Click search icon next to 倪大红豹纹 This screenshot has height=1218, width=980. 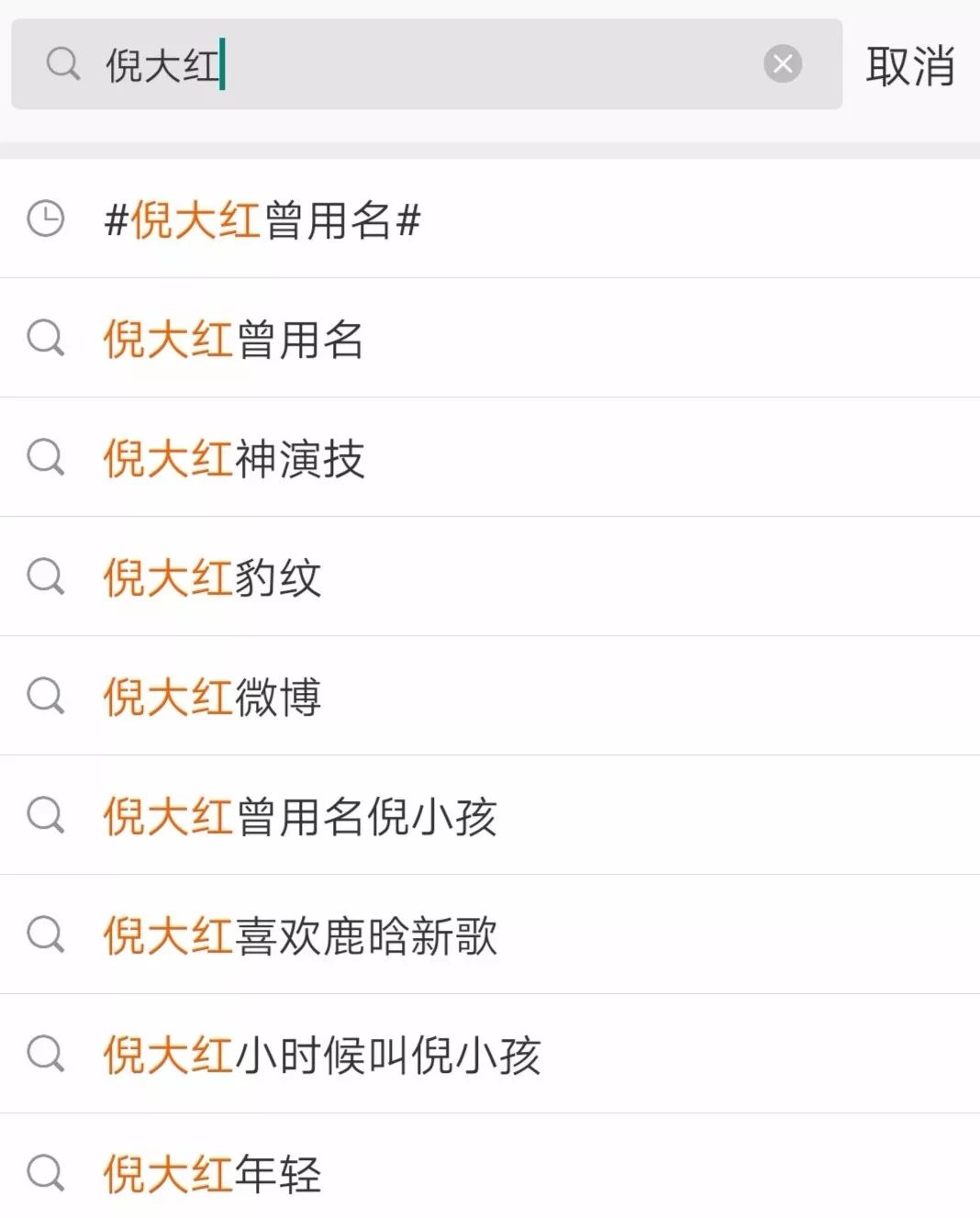(x=46, y=577)
